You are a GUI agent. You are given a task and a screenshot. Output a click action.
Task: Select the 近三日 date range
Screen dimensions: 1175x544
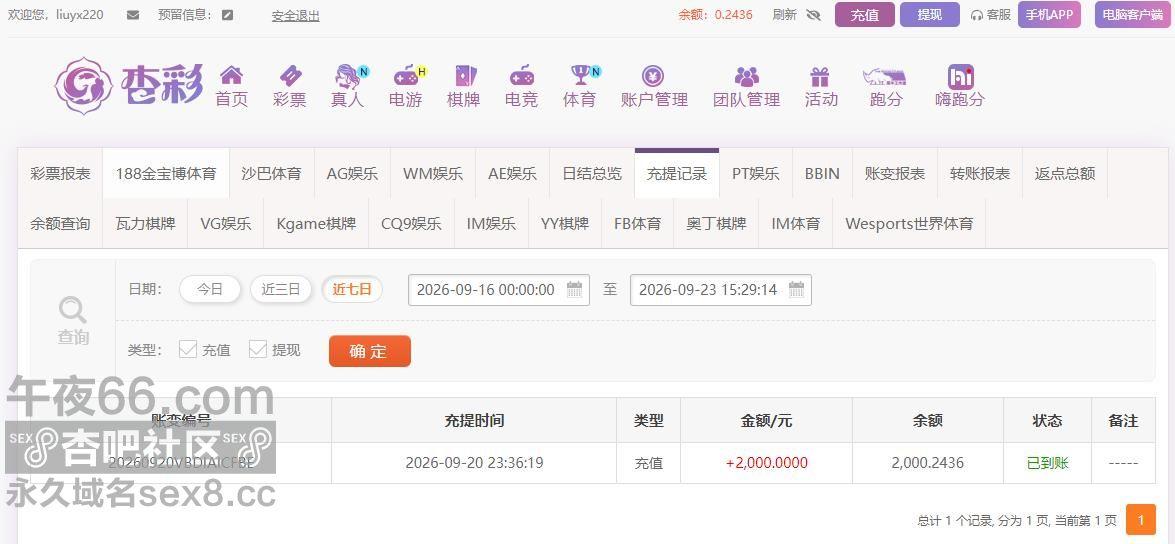pyautogui.click(x=281, y=289)
